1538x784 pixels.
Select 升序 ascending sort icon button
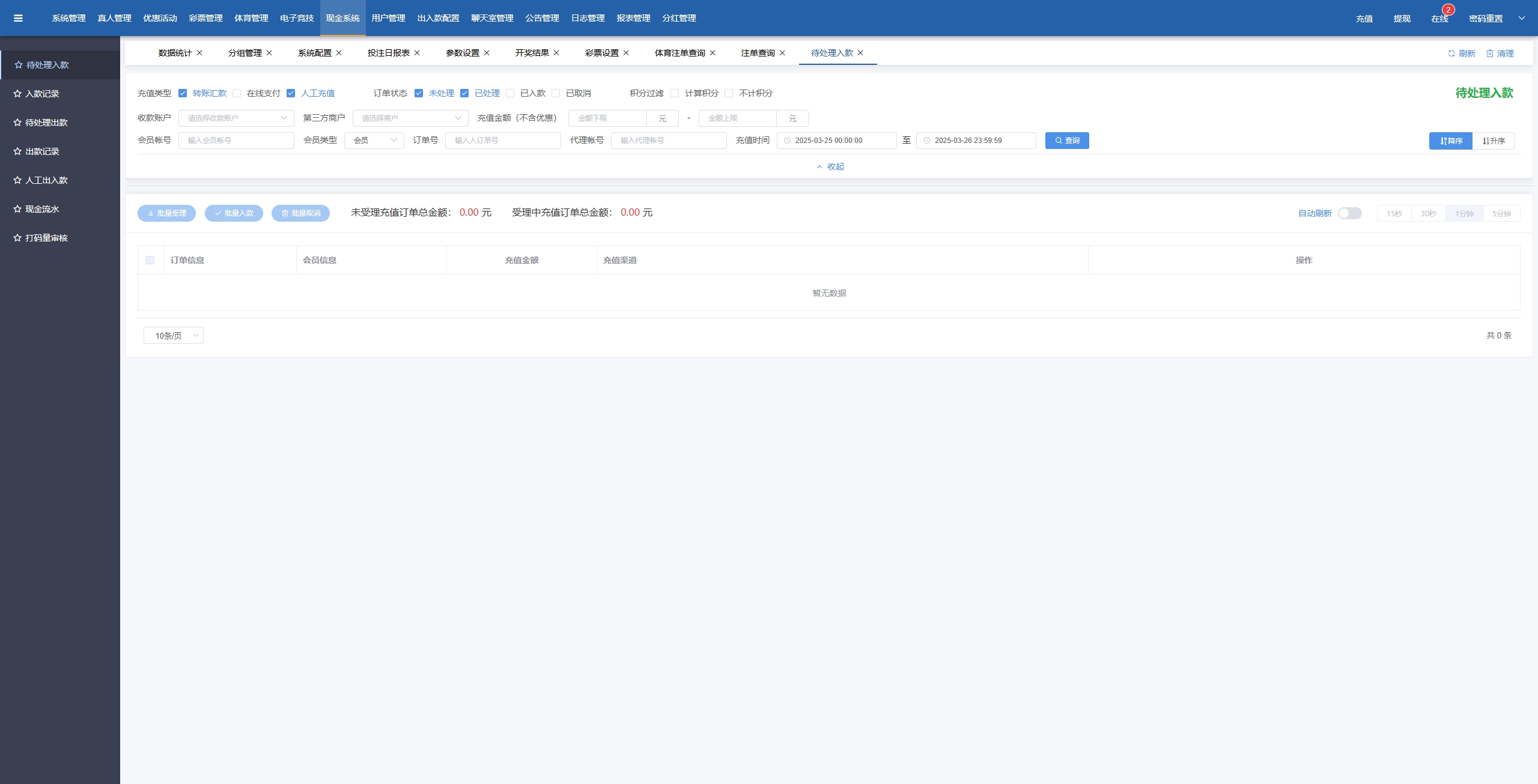click(x=1493, y=141)
